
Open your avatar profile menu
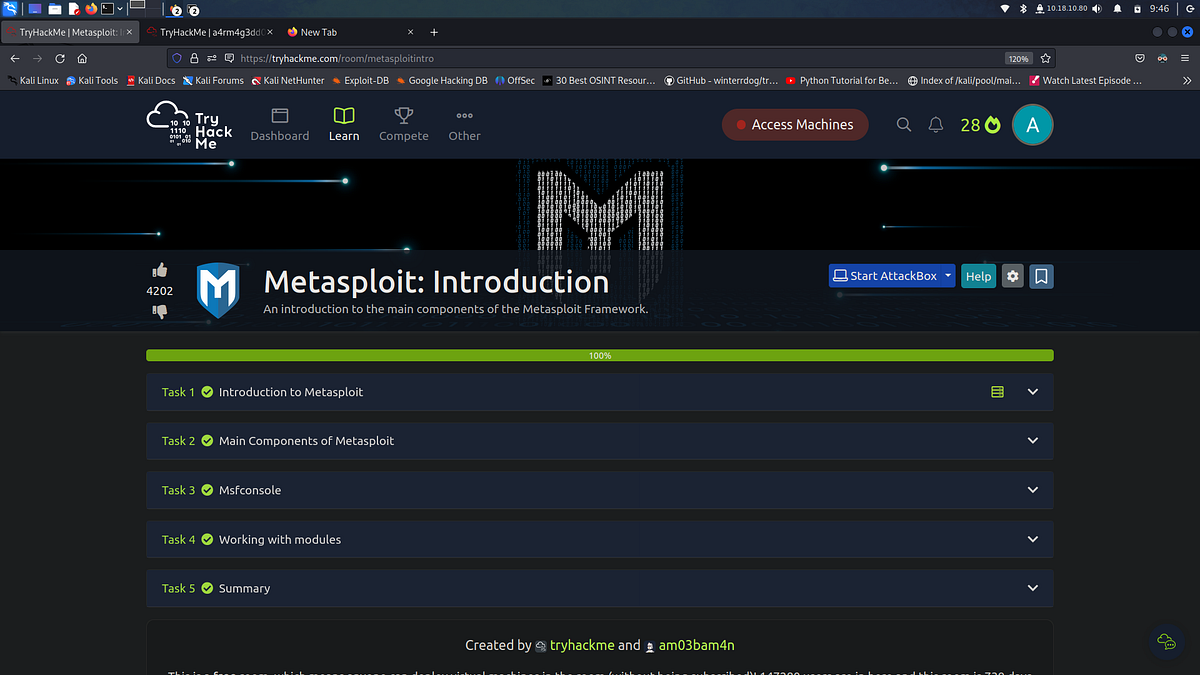click(x=1032, y=124)
